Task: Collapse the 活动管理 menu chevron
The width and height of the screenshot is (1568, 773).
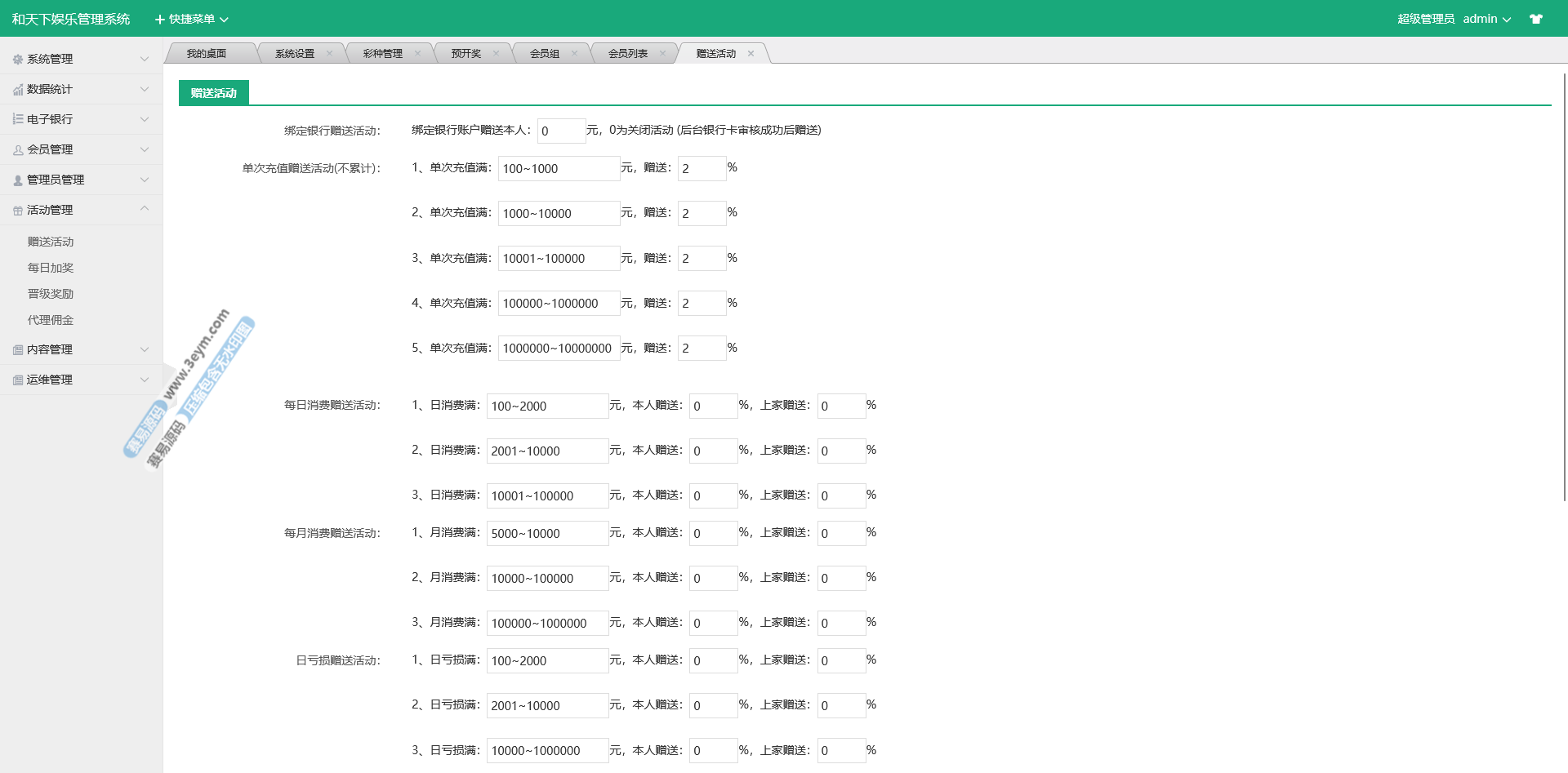Action: (145, 209)
